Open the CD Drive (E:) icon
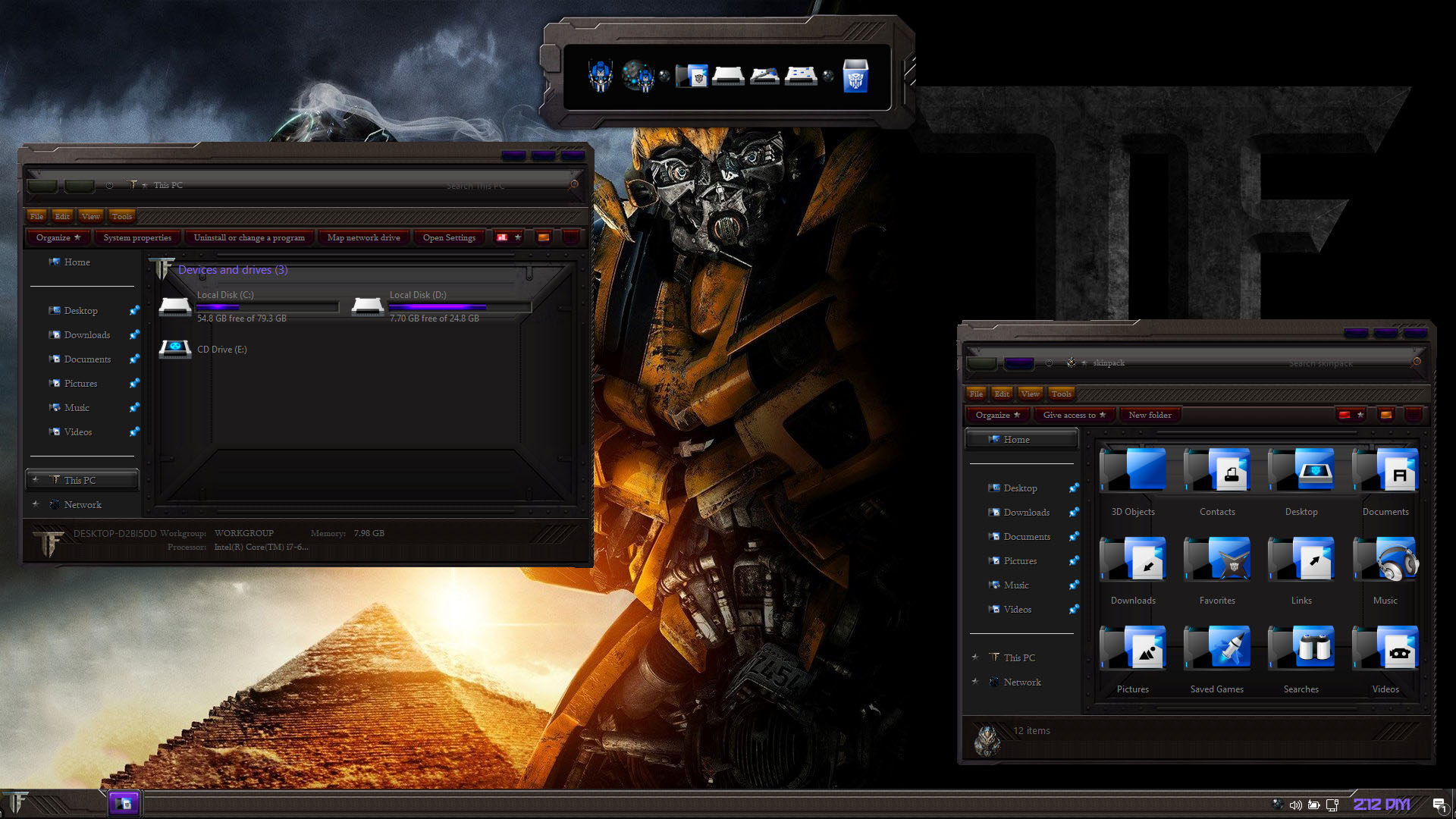This screenshot has width=1456, height=819. tap(175, 349)
